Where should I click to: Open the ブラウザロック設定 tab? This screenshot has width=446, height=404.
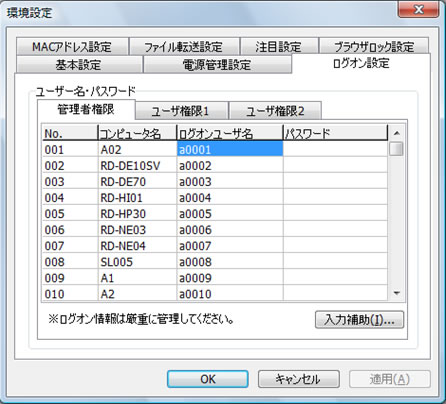tap(374, 46)
